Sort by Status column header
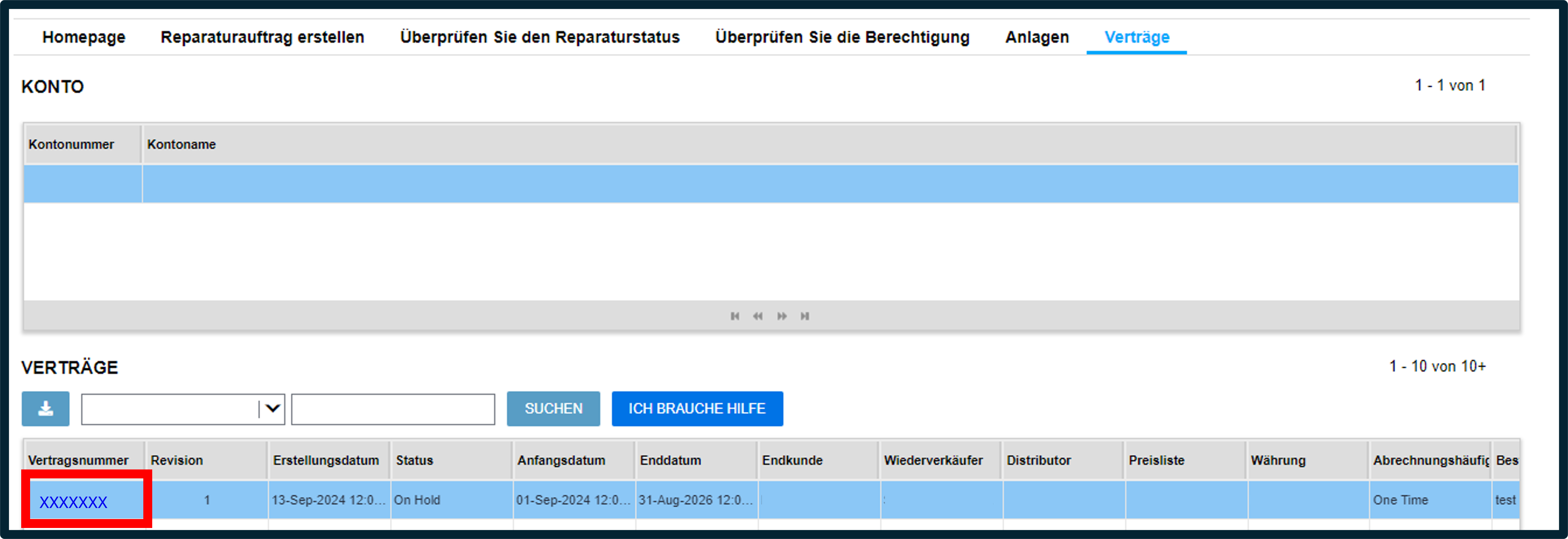This screenshot has height=539, width=1568. click(452, 461)
